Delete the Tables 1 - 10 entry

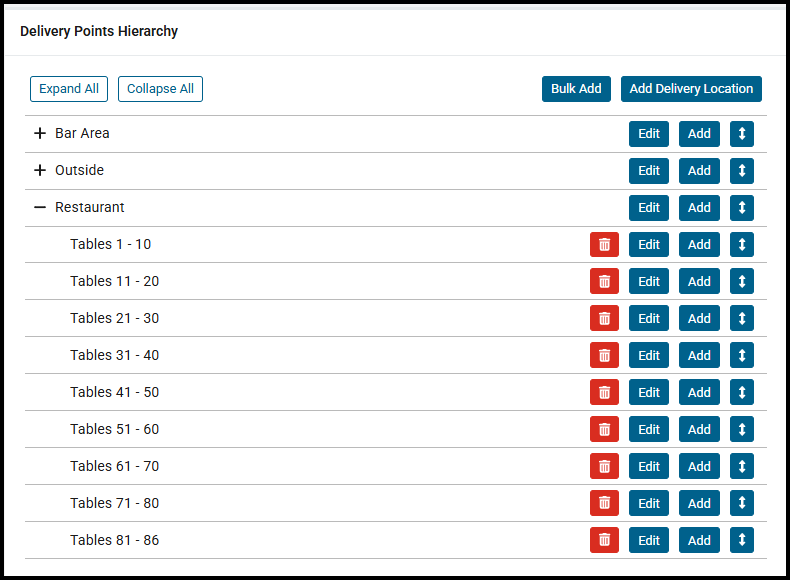pyautogui.click(x=604, y=245)
